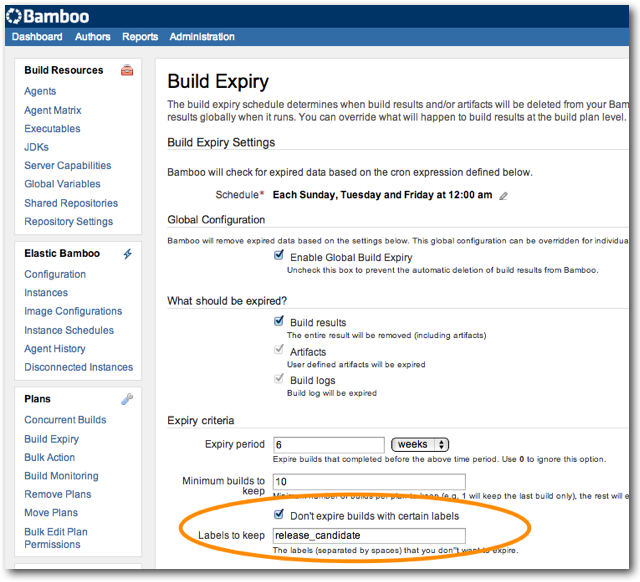The image size is (640, 582).
Task: Toggle the Artifacts checkbox
Action: pyautogui.click(x=279, y=349)
